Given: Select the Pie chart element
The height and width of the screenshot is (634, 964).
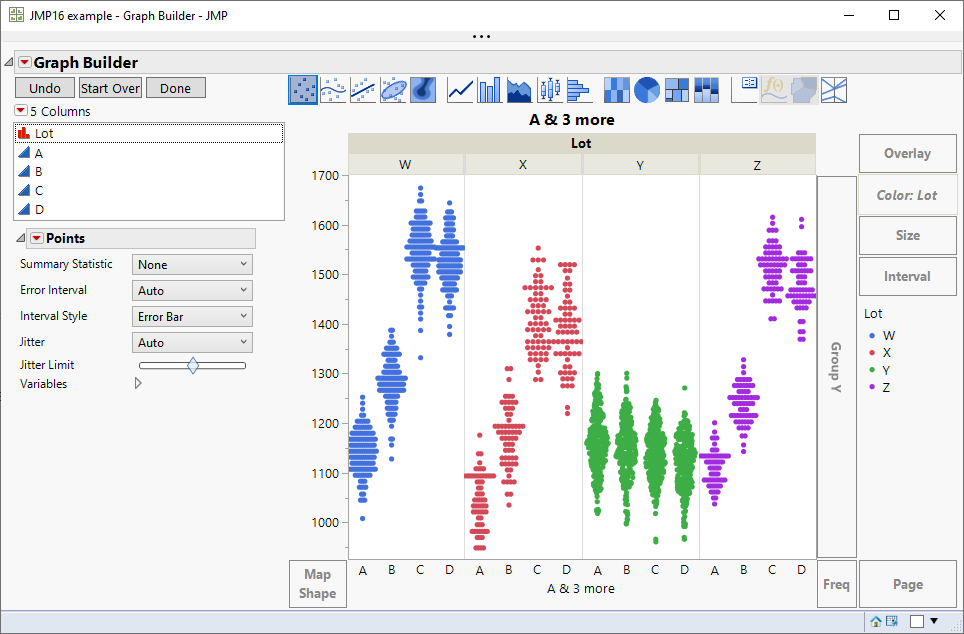Looking at the screenshot, I should click(x=646, y=89).
